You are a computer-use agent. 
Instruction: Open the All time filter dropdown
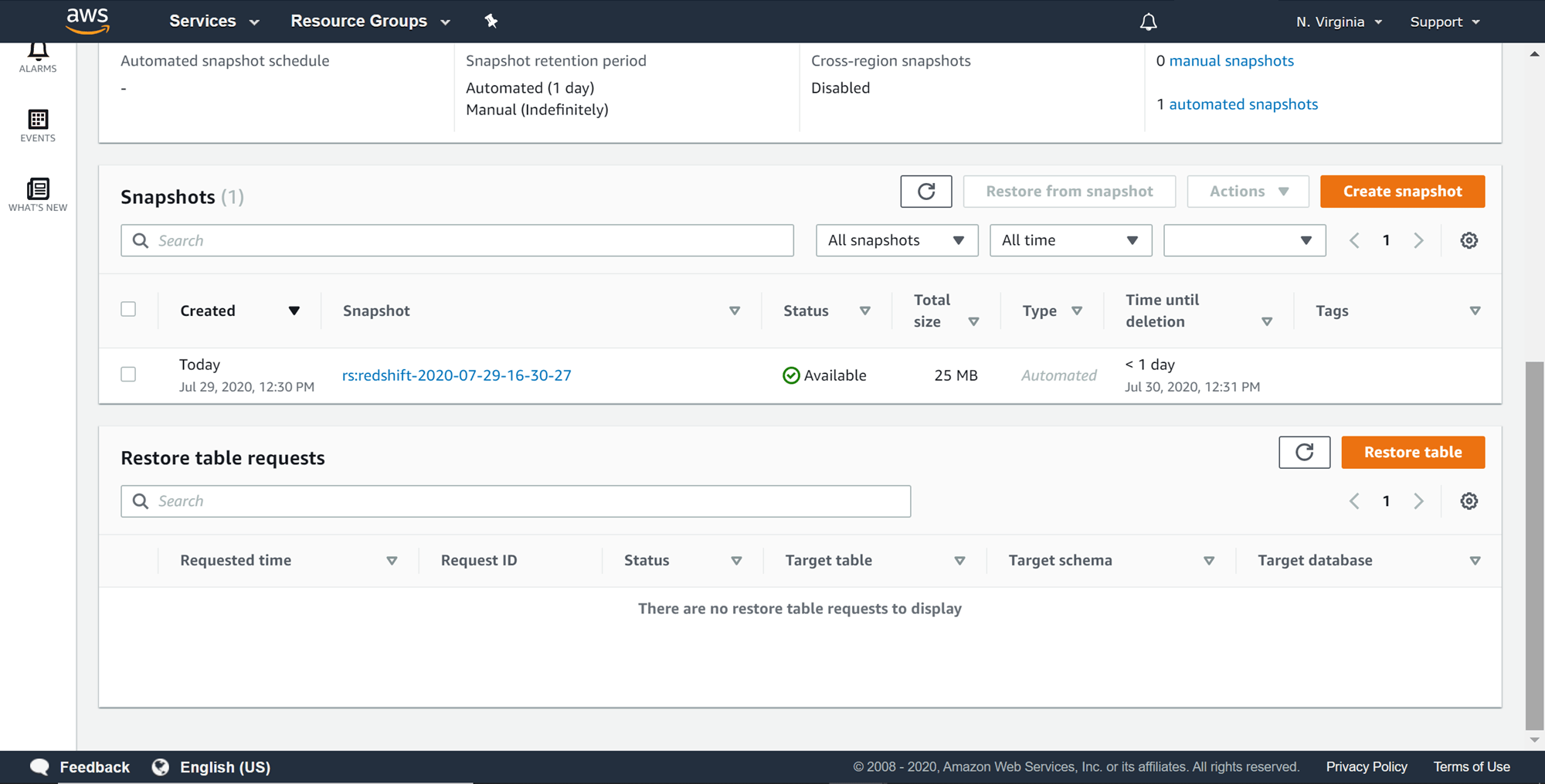pos(1071,240)
